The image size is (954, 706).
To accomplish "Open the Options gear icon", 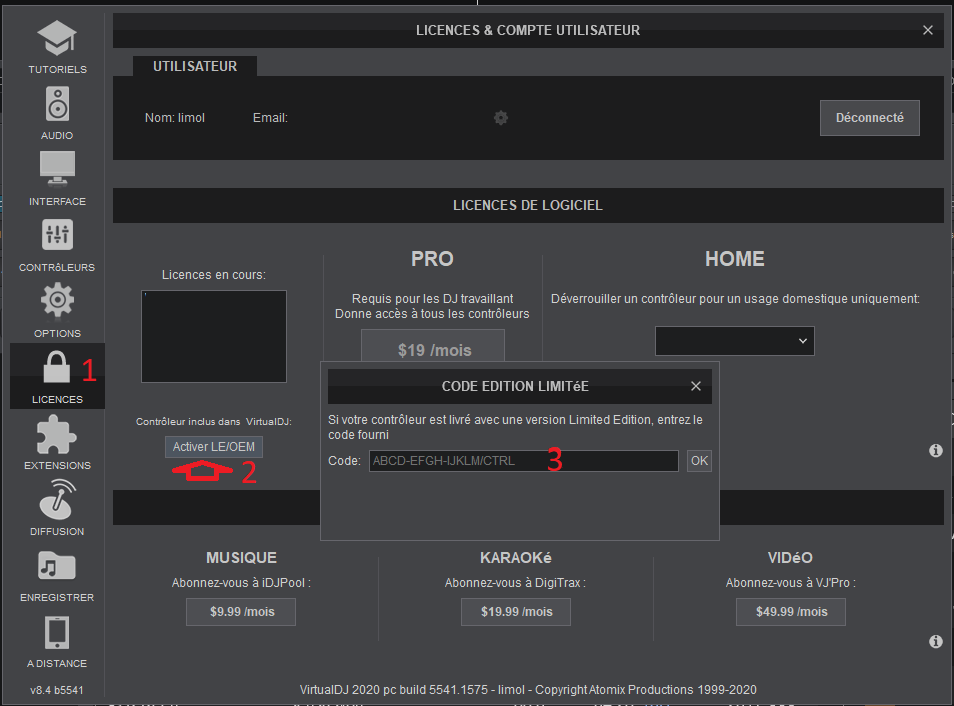I will pos(57,300).
